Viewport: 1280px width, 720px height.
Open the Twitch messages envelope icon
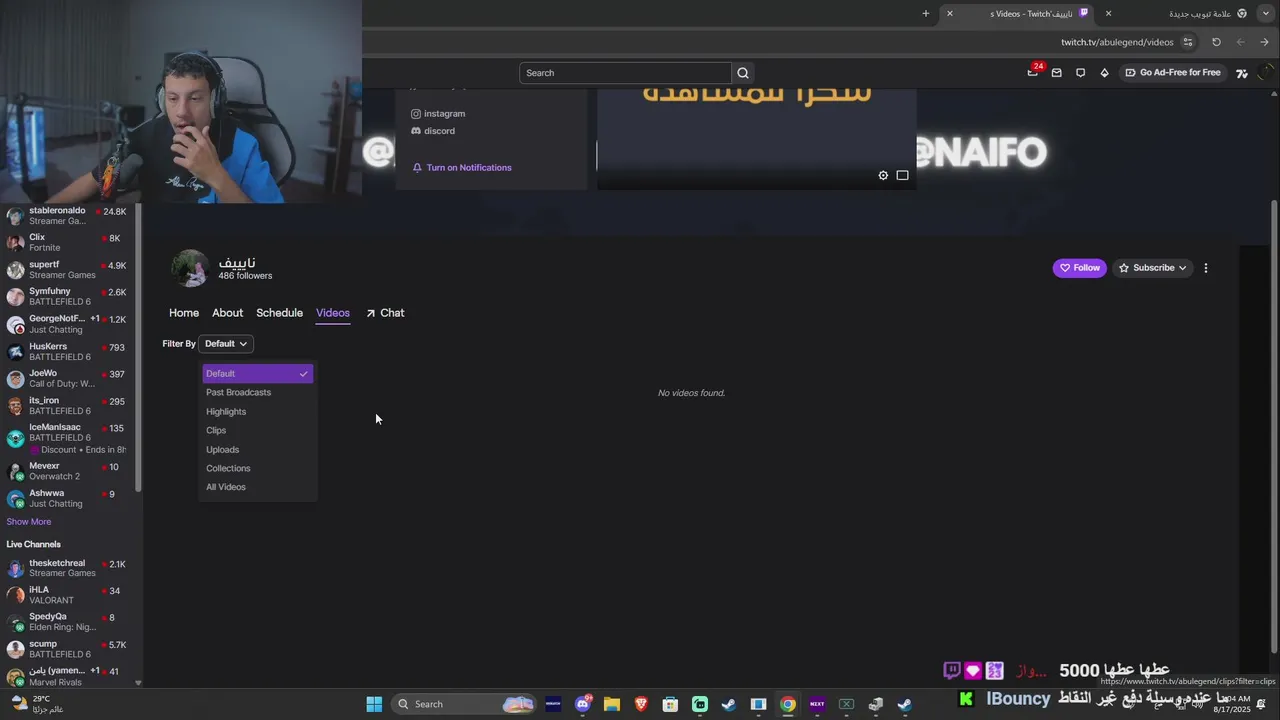pyautogui.click(x=1056, y=73)
